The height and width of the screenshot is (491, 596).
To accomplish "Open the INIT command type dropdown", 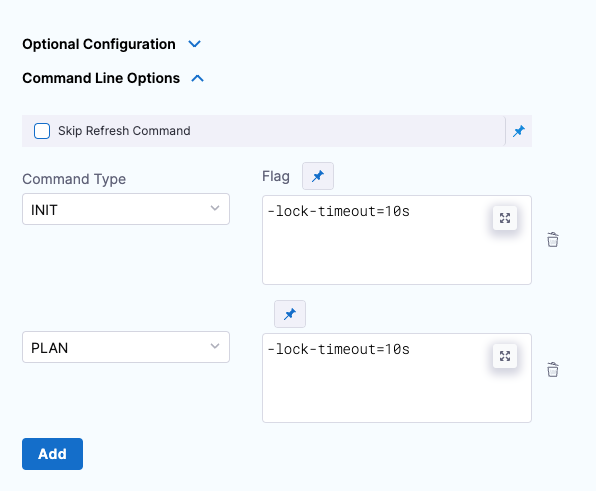I will (x=126, y=209).
